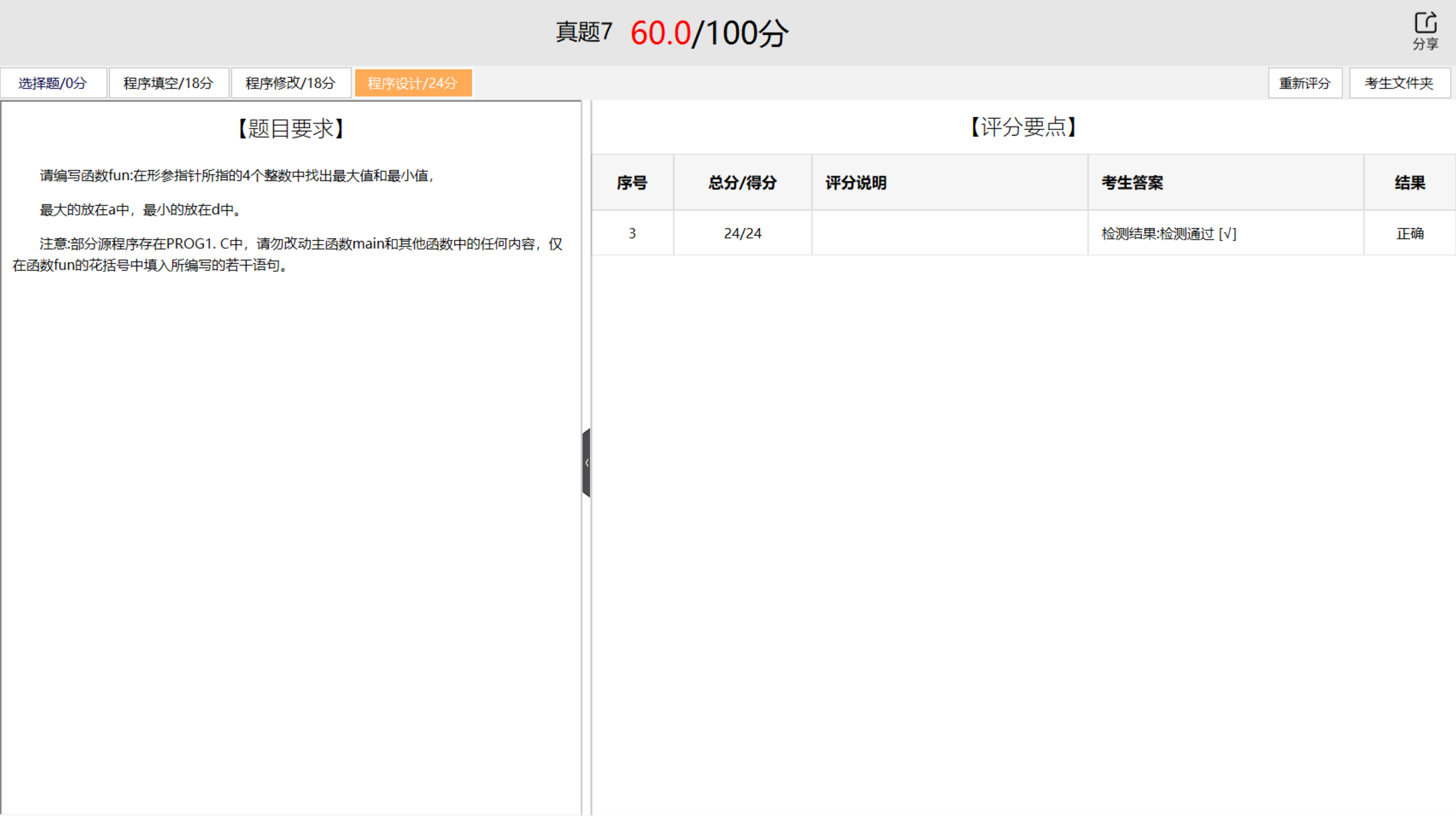Click the 程序设计/24分 tab

coord(413,83)
